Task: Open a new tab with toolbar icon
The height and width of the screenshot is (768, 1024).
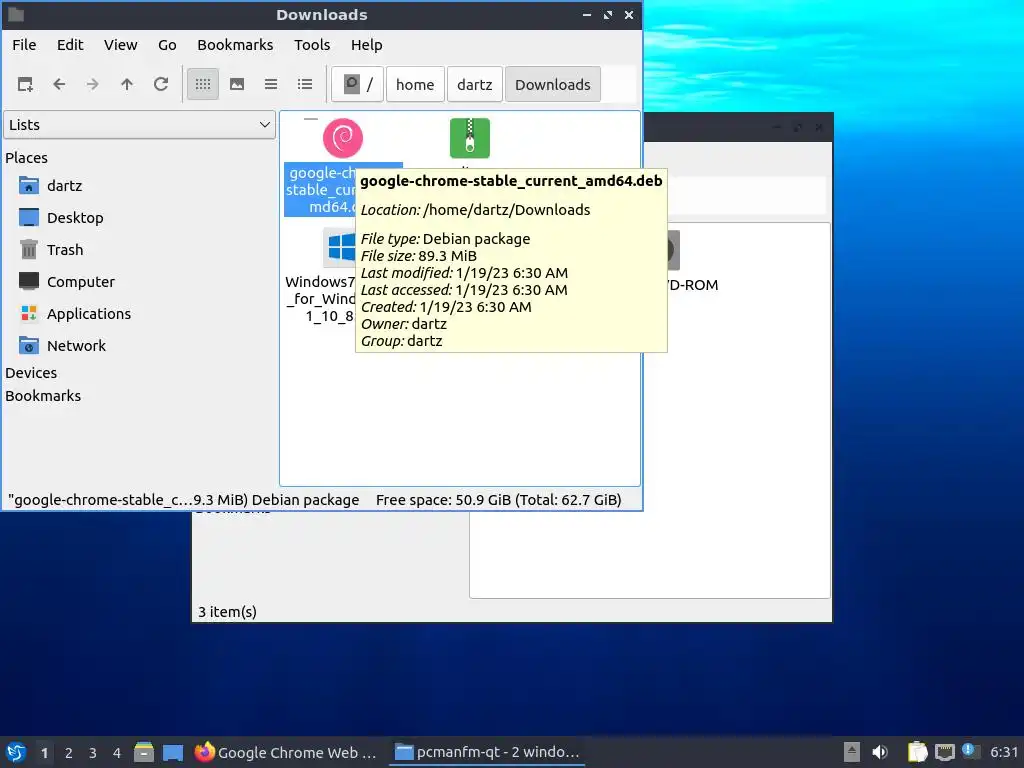Action: pyautogui.click(x=25, y=84)
